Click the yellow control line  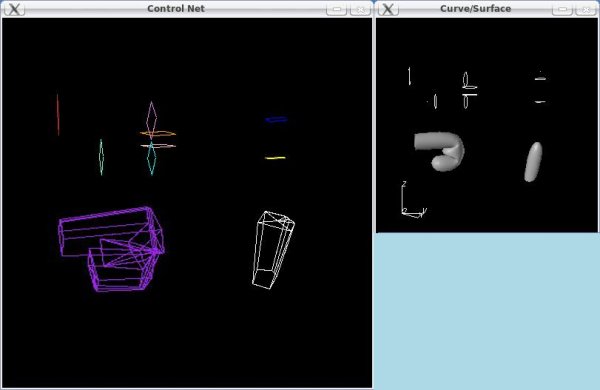pos(275,158)
